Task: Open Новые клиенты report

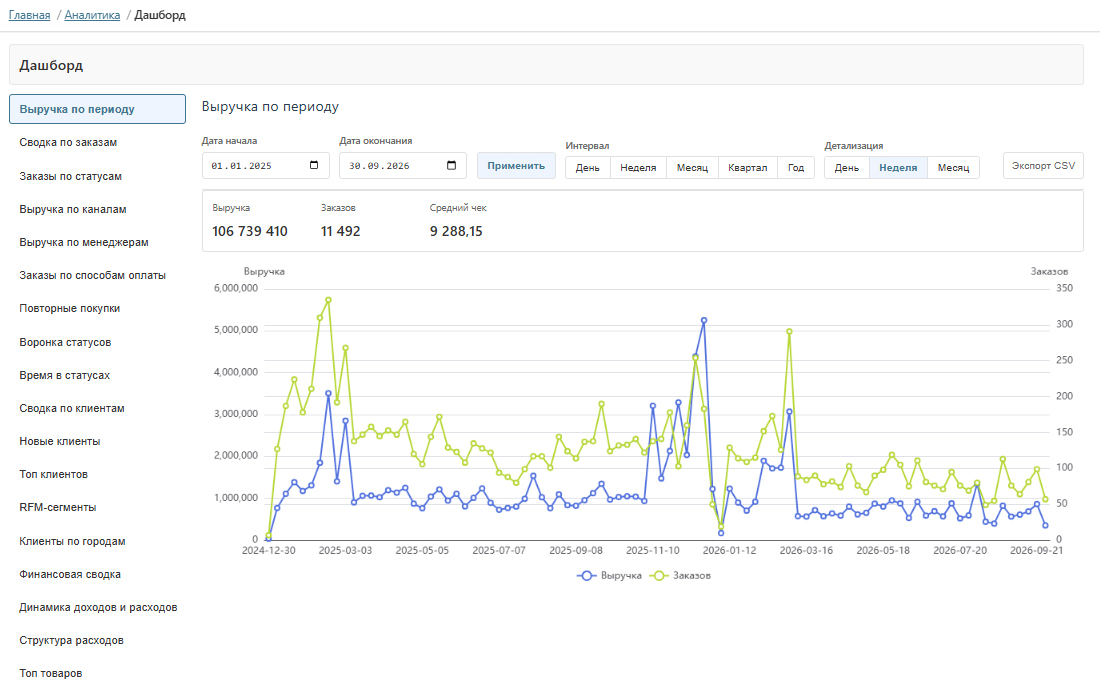Action: tap(98, 441)
